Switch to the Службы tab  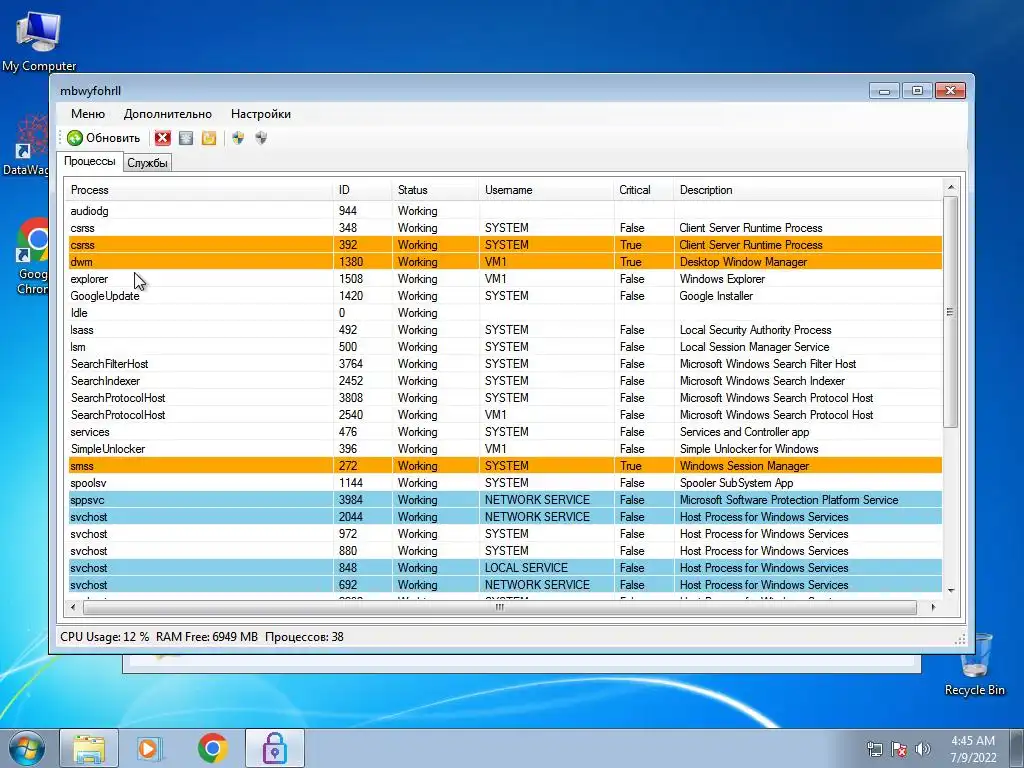tap(148, 163)
